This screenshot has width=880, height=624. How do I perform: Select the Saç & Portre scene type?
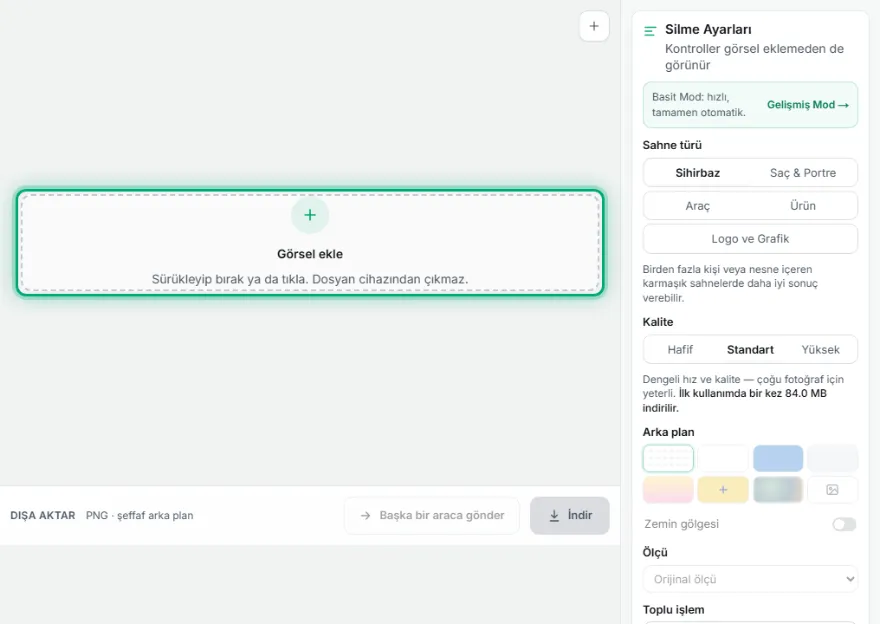(803, 173)
